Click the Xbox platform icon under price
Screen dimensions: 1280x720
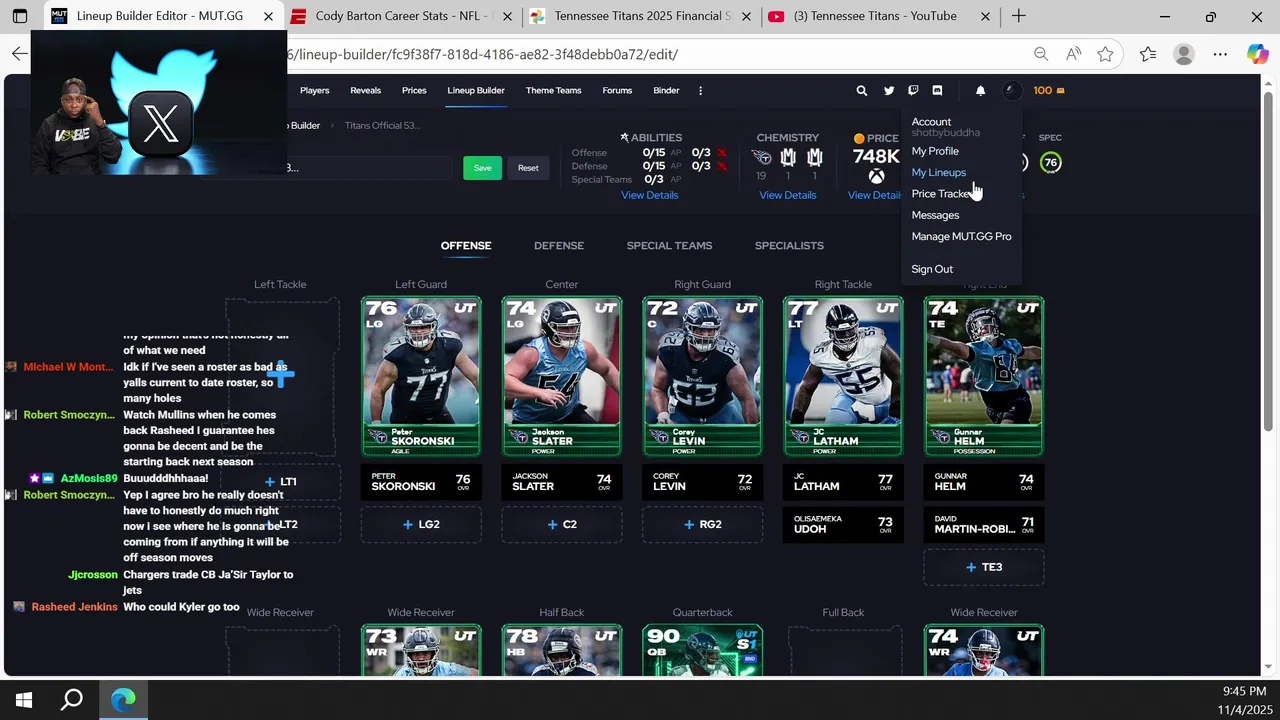click(876, 176)
